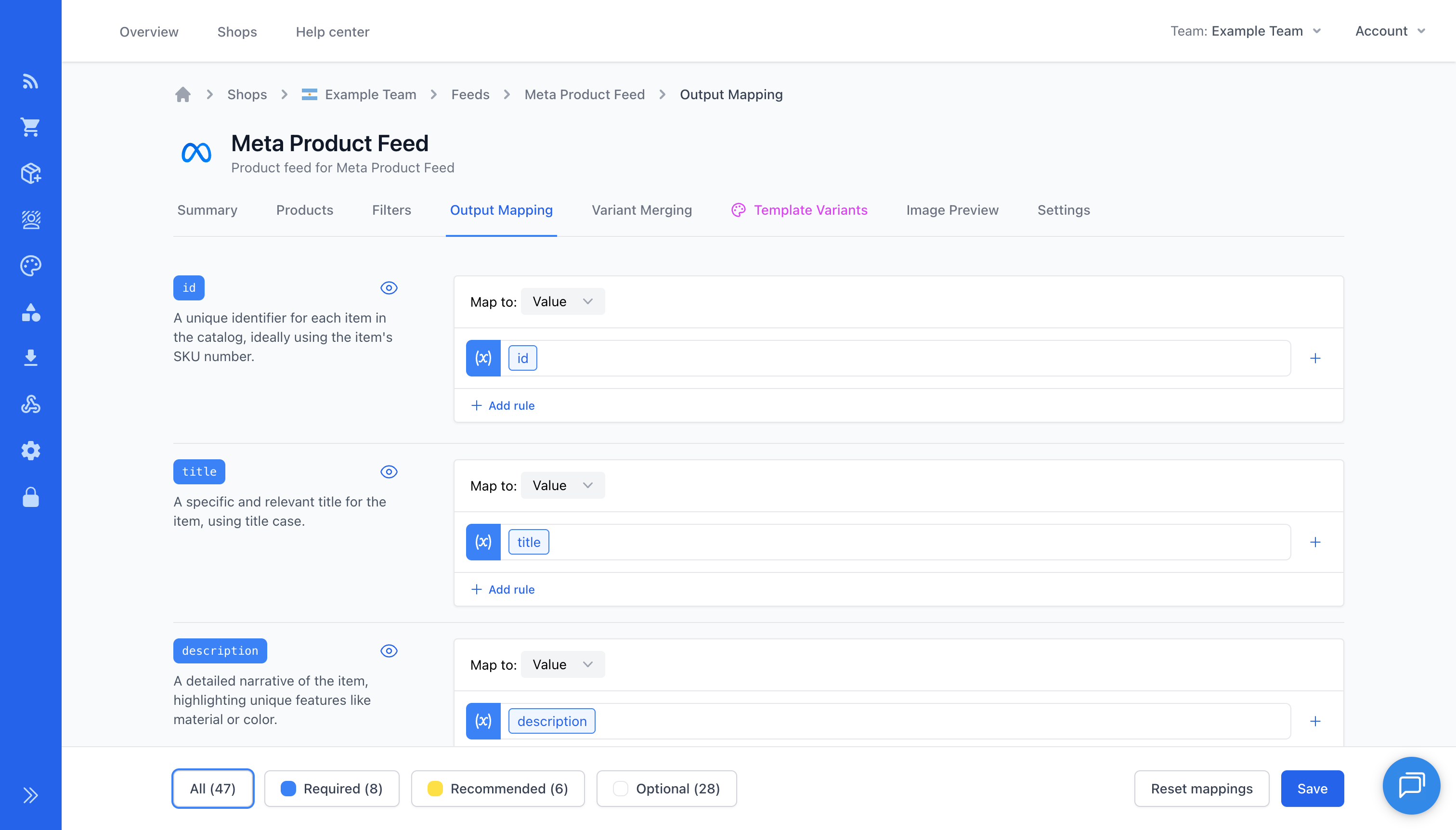Open the chat support bubble
The image size is (1456, 830).
pyautogui.click(x=1412, y=786)
